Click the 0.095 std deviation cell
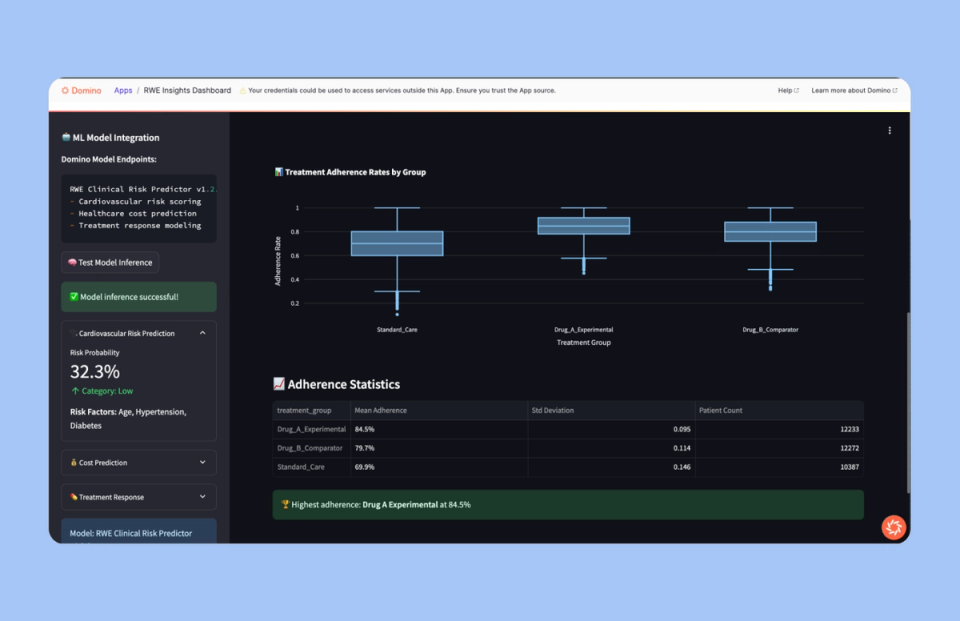 pos(611,429)
